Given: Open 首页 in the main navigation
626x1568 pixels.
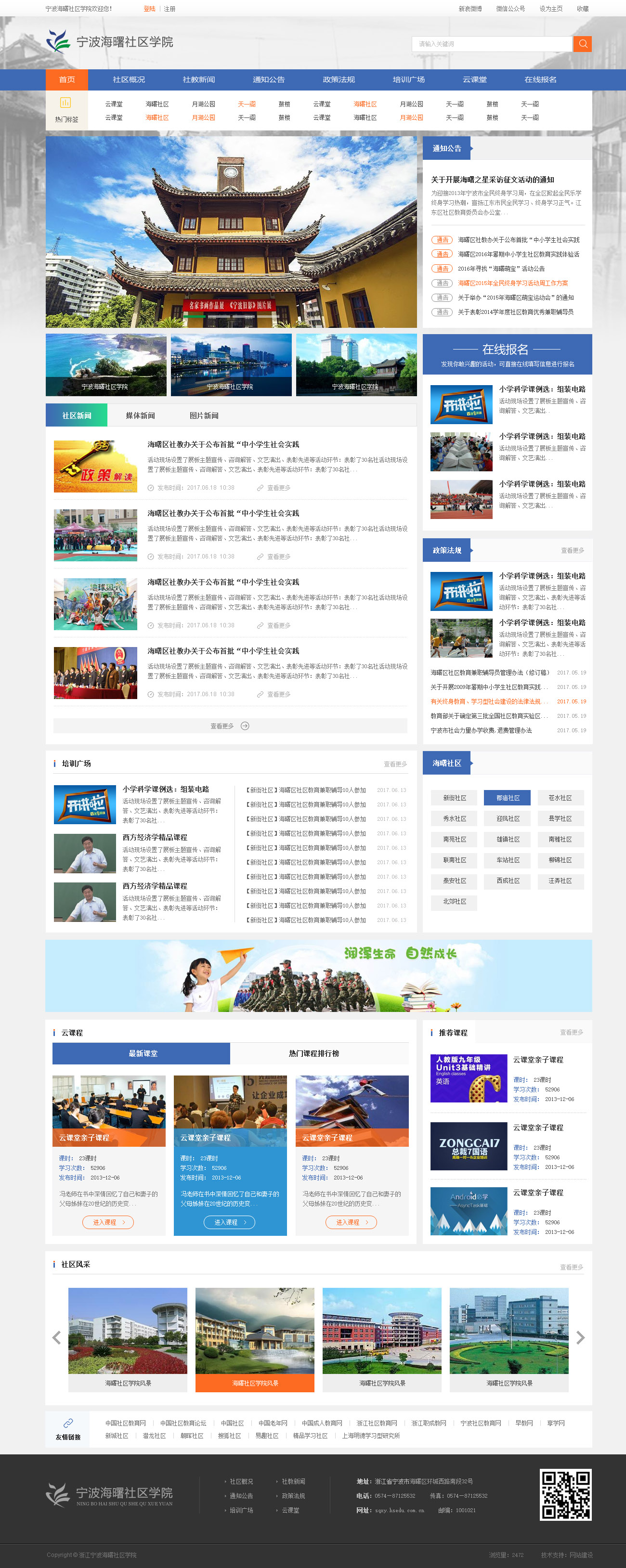Looking at the screenshot, I should [x=67, y=80].
